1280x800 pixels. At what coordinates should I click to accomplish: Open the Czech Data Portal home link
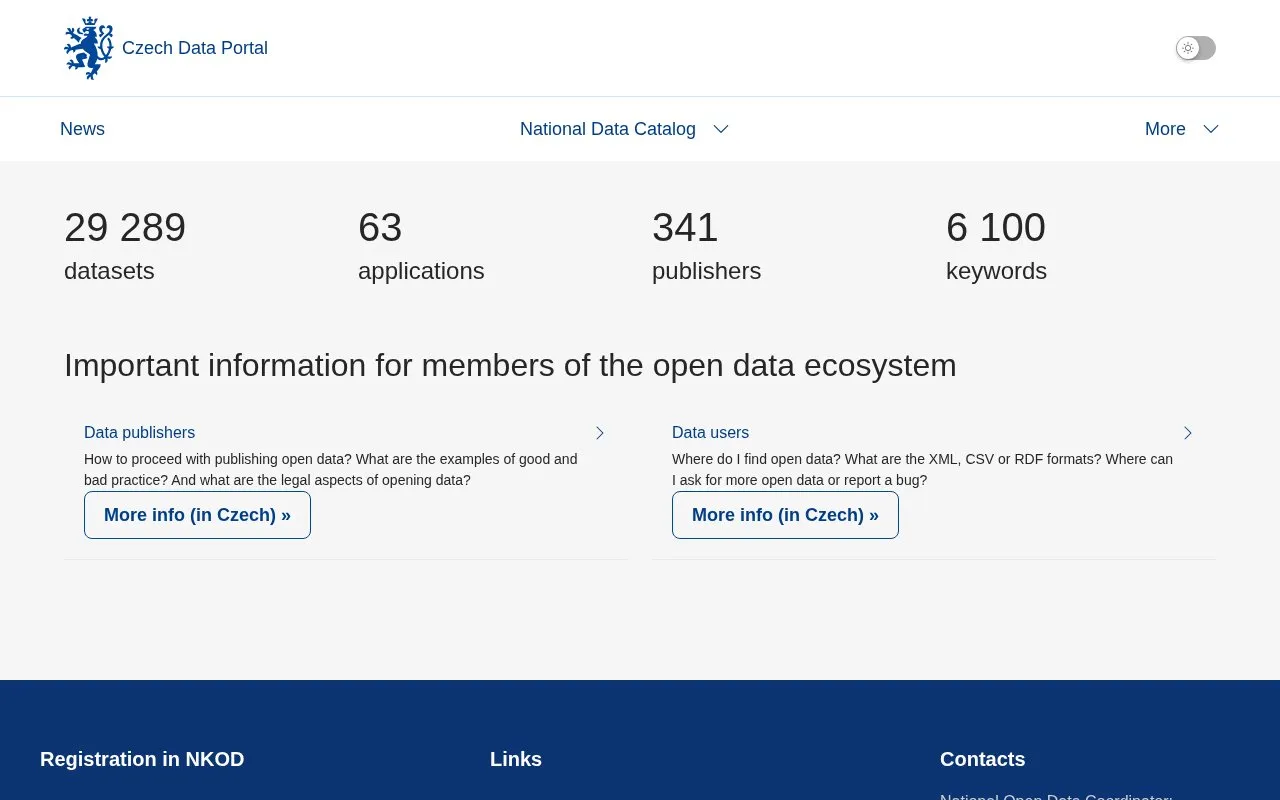(195, 48)
